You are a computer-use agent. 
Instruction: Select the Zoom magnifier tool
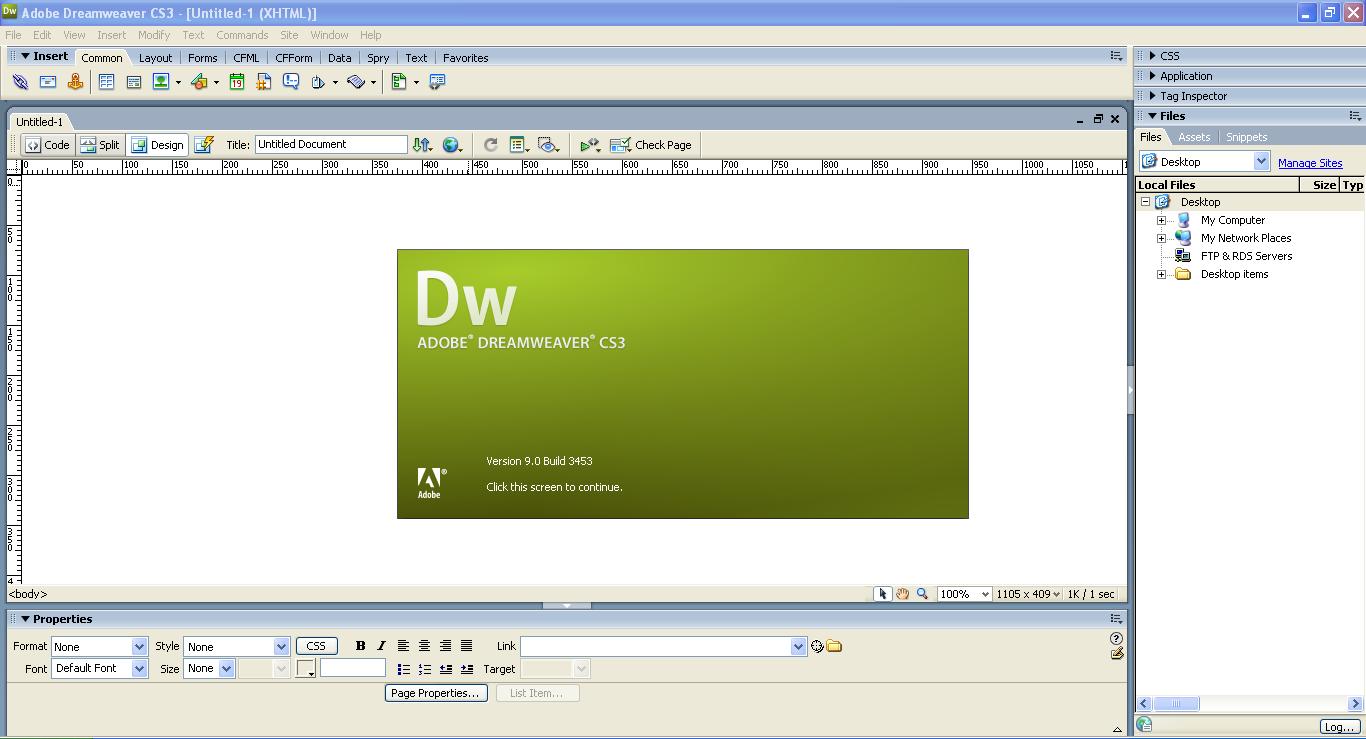point(922,594)
